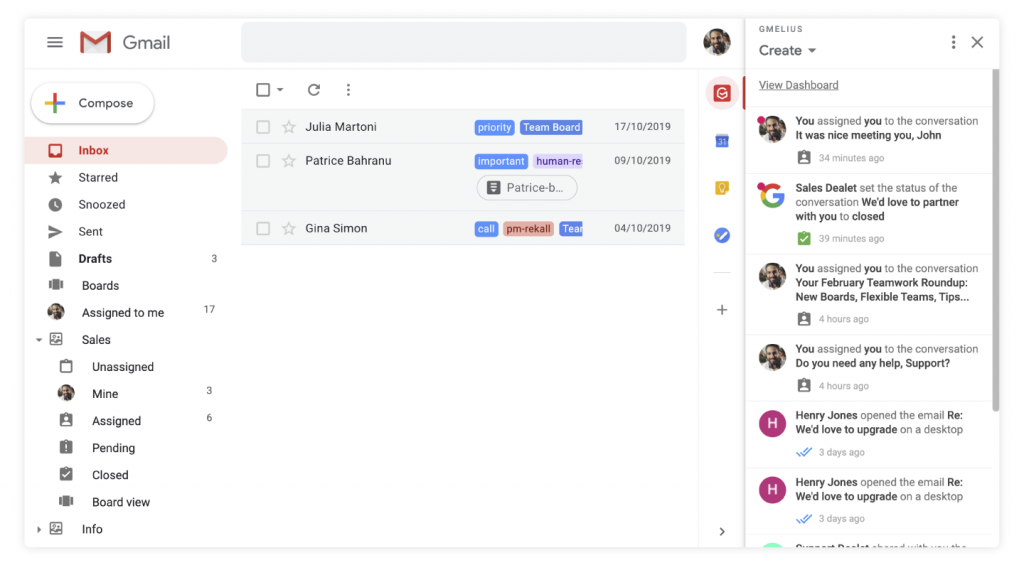Open Sales Dealet closed status notification
The height and width of the screenshot is (565, 1024).
(x=869, y=214)
